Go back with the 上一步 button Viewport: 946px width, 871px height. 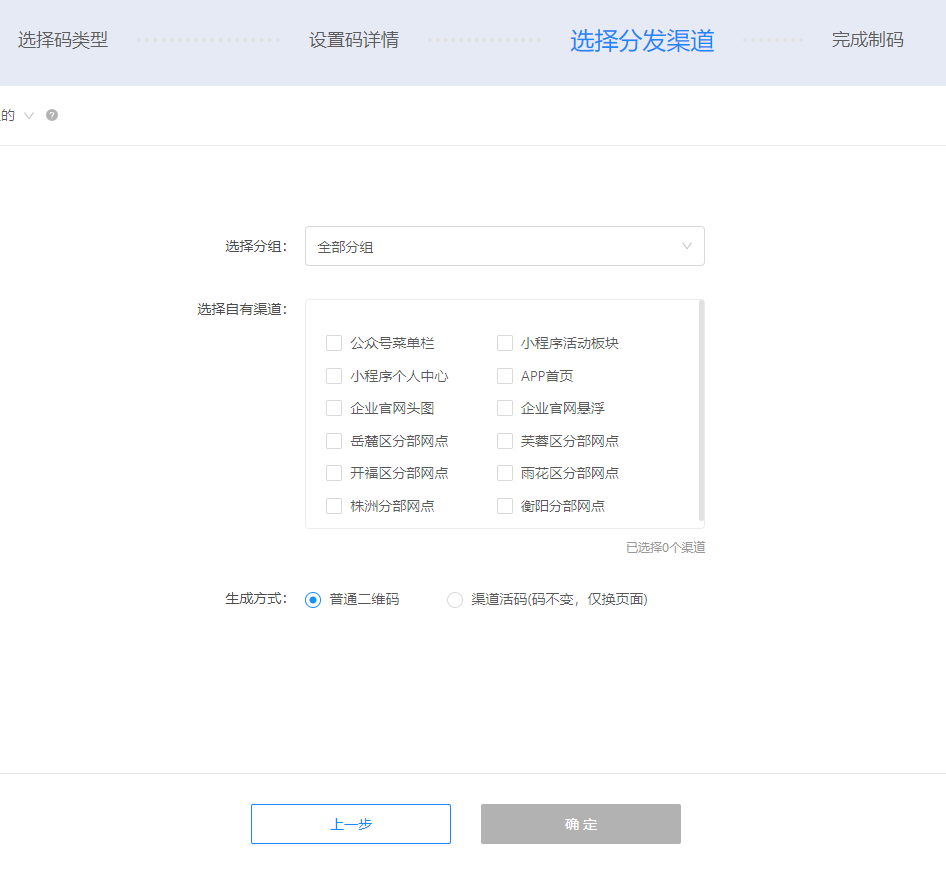351,823
